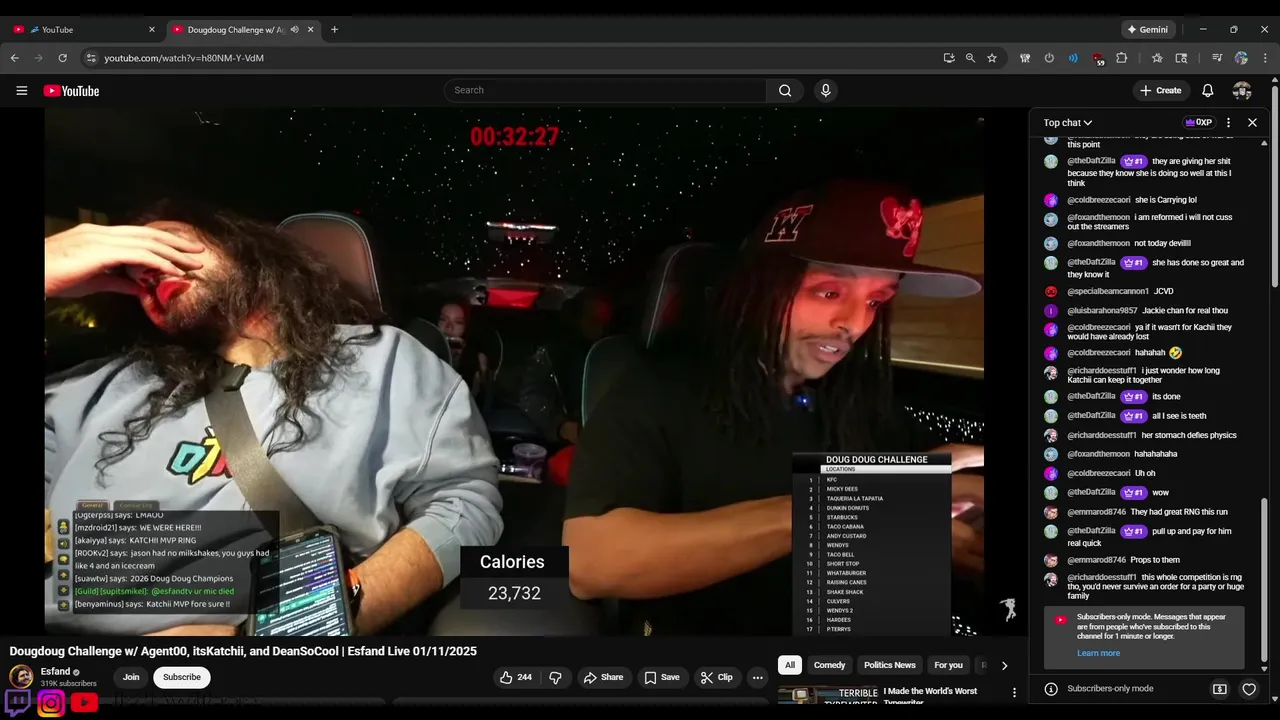Screen dimensions: 1280x720
Task: Clip this video
Action: click(x=717, y=677)
